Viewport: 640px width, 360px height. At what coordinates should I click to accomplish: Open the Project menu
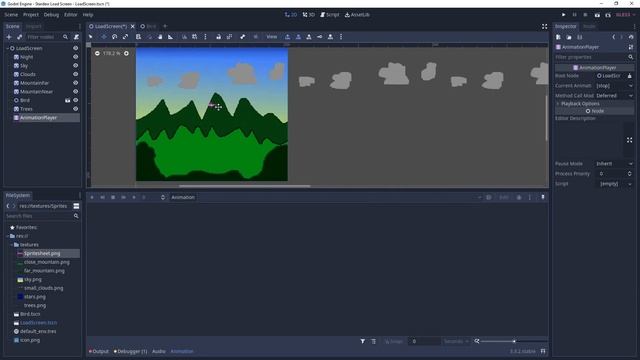pos(31,15)
